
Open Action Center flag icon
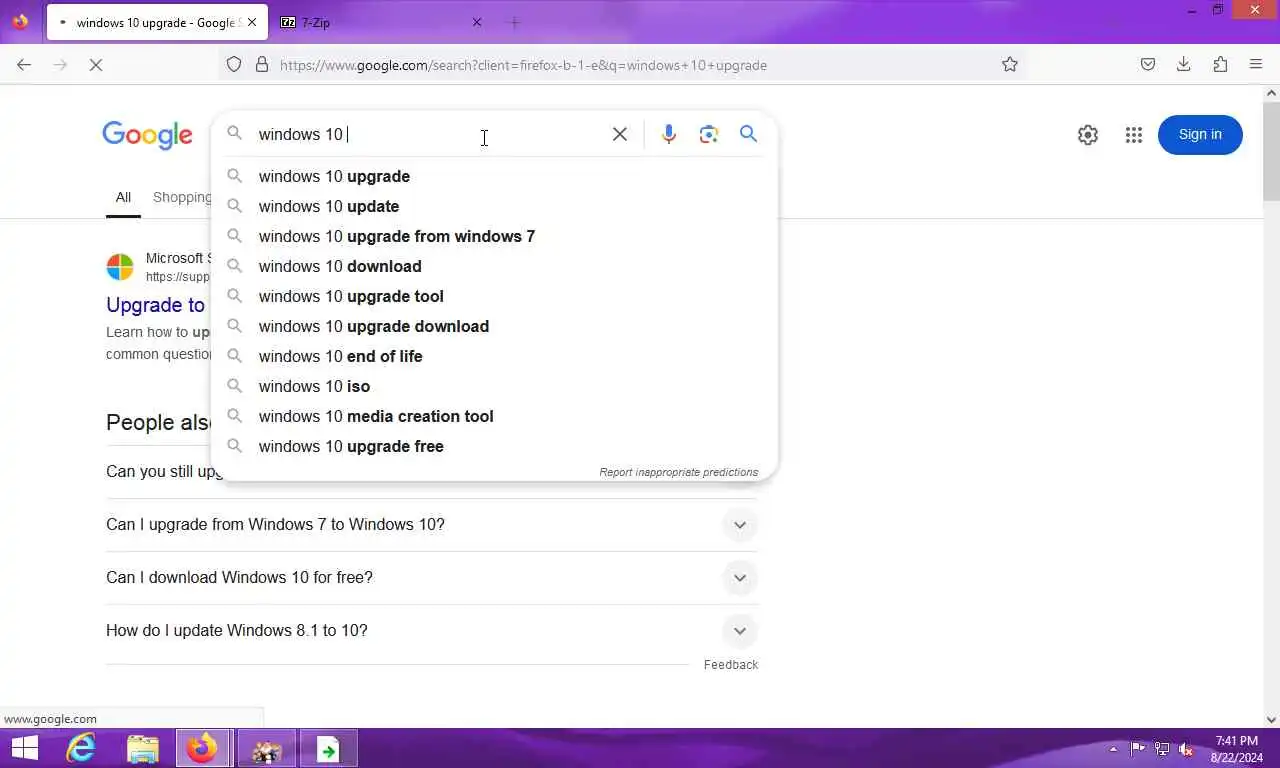[1138, 749]
